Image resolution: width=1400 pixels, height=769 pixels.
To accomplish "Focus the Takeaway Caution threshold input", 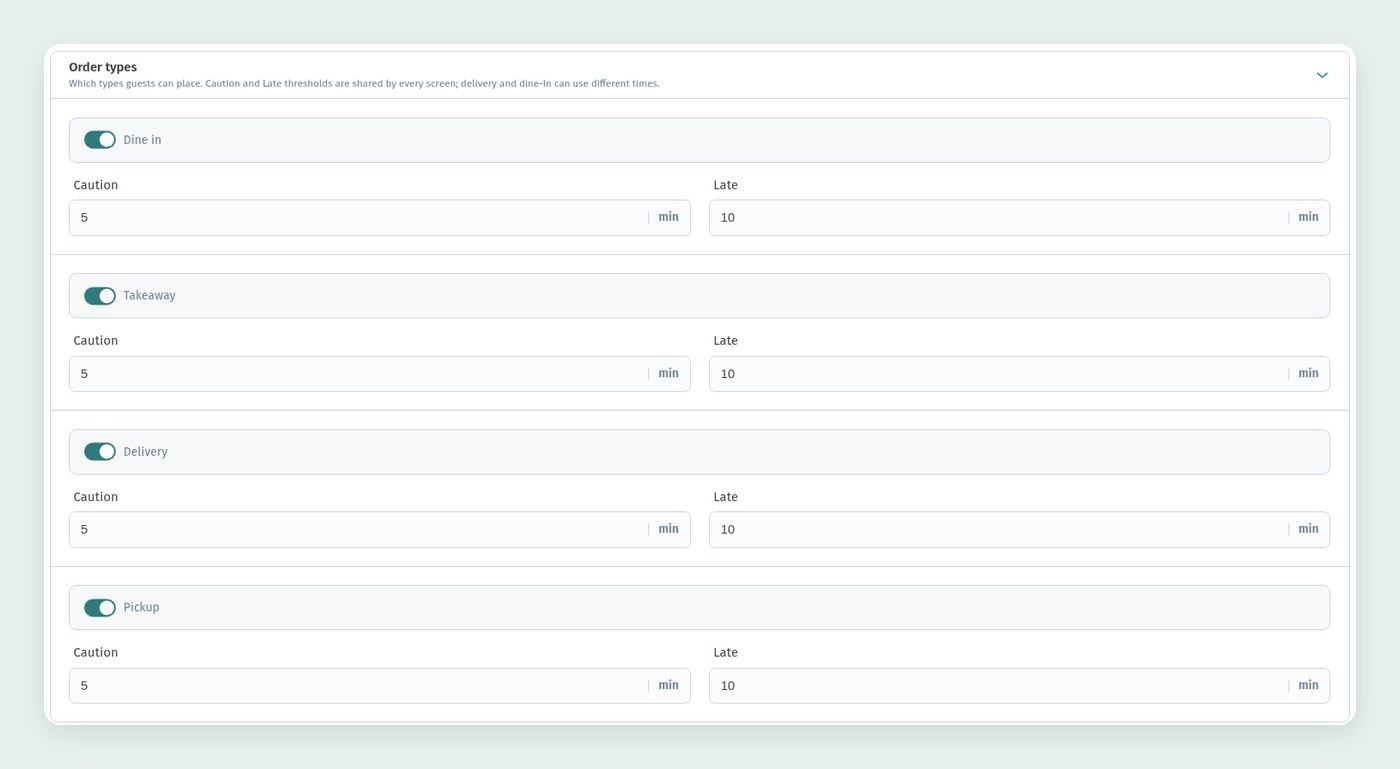I will [x=379, y=374].
